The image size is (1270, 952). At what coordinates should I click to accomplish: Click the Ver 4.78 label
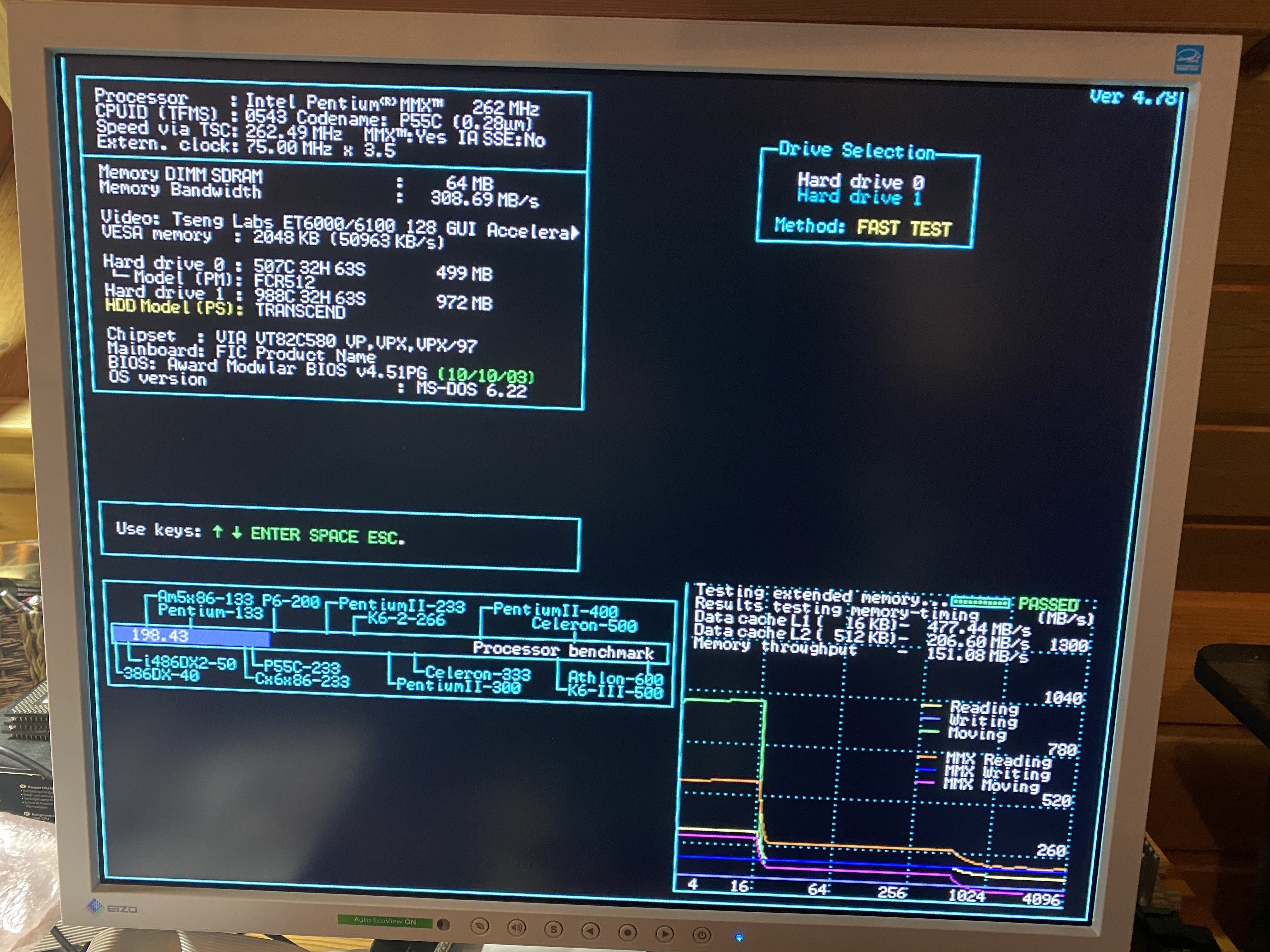pyautogui.click(x=1135, y=97)
